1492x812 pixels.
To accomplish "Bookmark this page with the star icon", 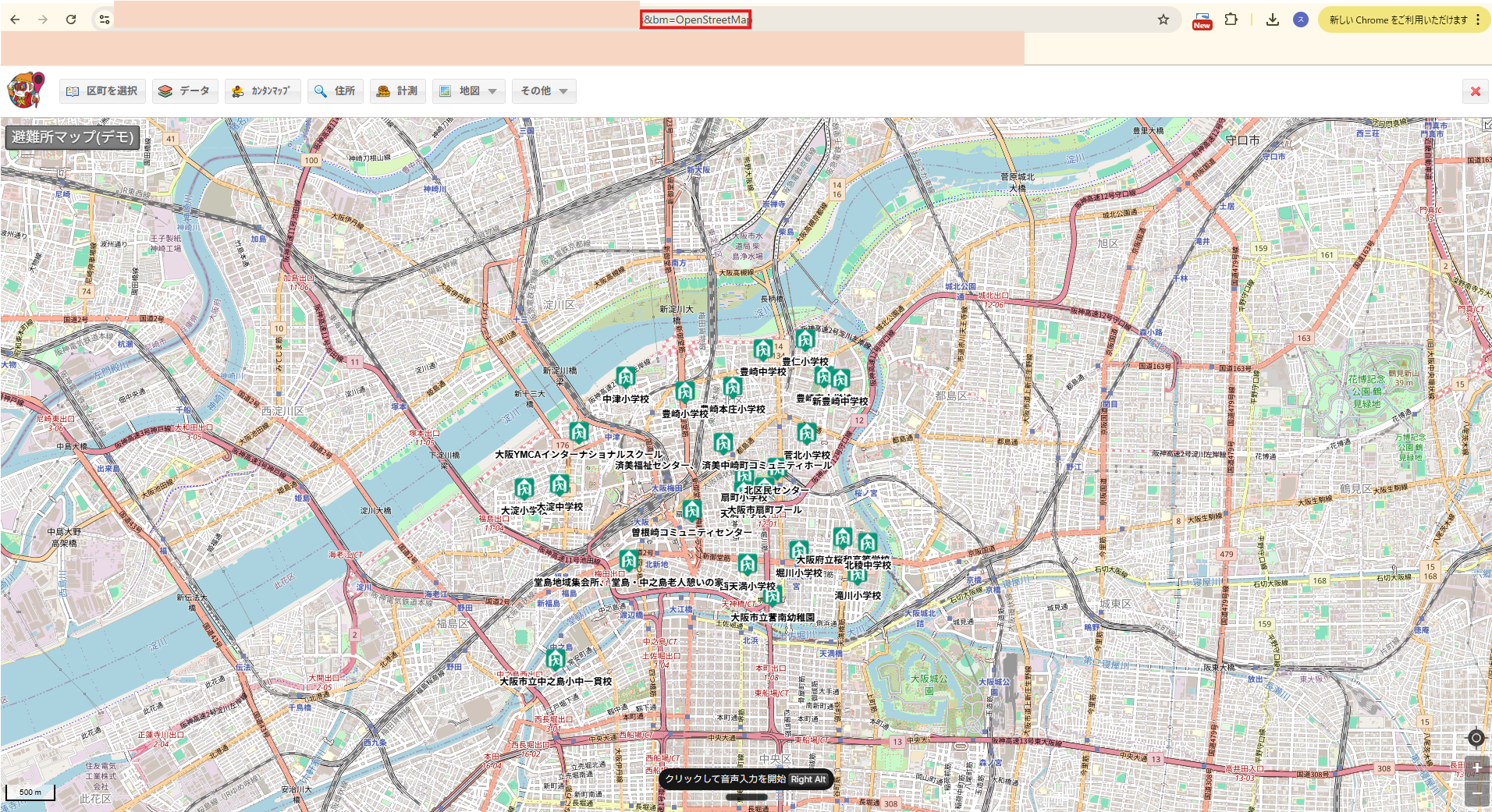I will pyautogui.click(x=1163, y=20).
